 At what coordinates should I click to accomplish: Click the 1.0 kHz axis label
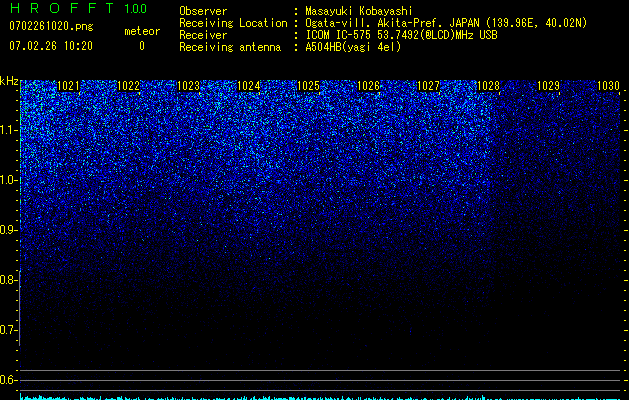pos(9,180)
